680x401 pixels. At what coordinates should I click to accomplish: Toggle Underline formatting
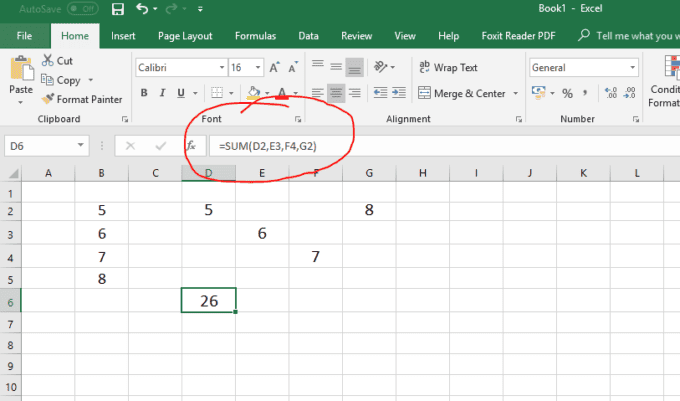[x=181, y=93]
